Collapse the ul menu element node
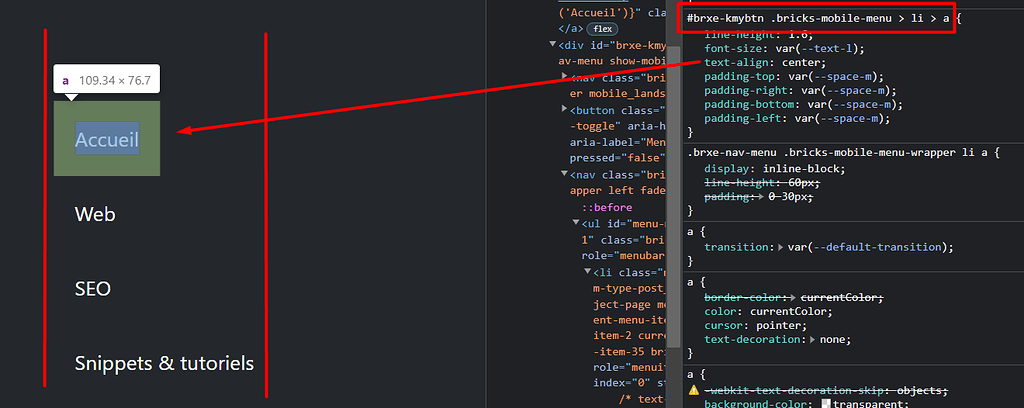Image resolution: width=1024 pixels, height=408 pixels. point(575,224)
